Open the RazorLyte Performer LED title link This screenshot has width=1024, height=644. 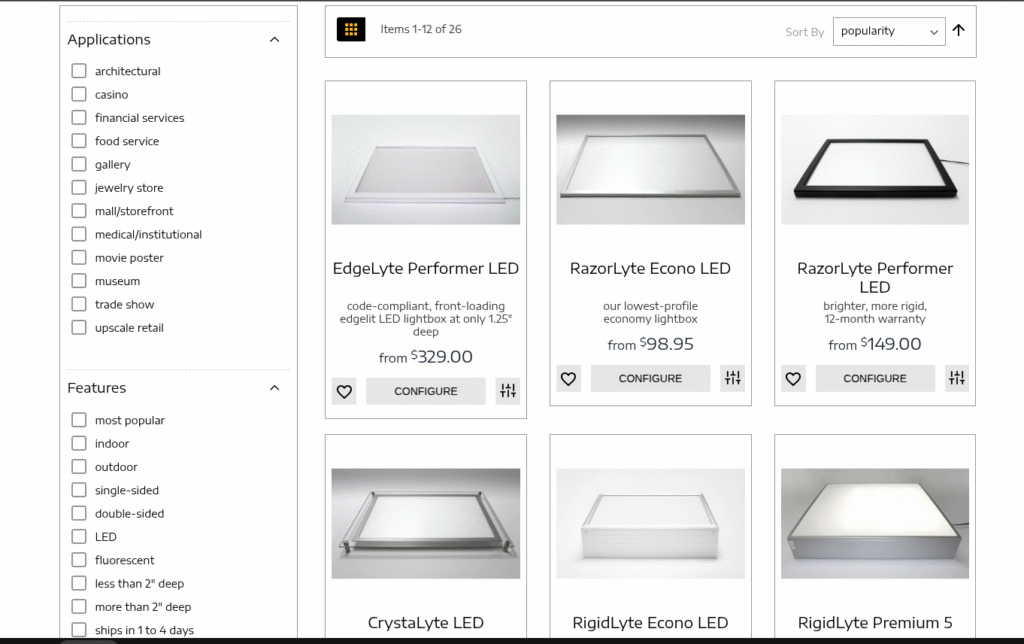tap(875, 277)
